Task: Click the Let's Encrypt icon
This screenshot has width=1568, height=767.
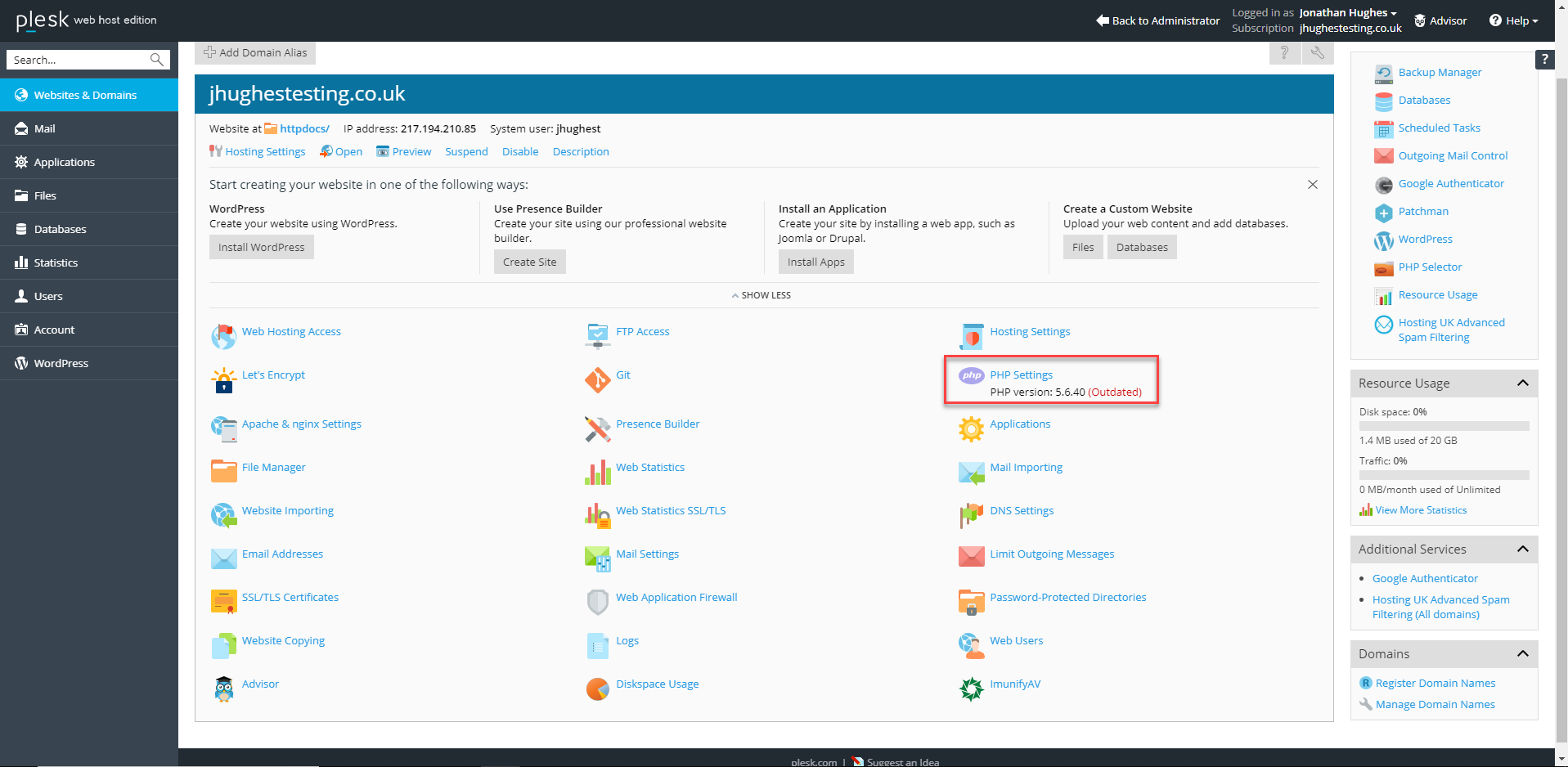Action: click(x=223, y=379)
